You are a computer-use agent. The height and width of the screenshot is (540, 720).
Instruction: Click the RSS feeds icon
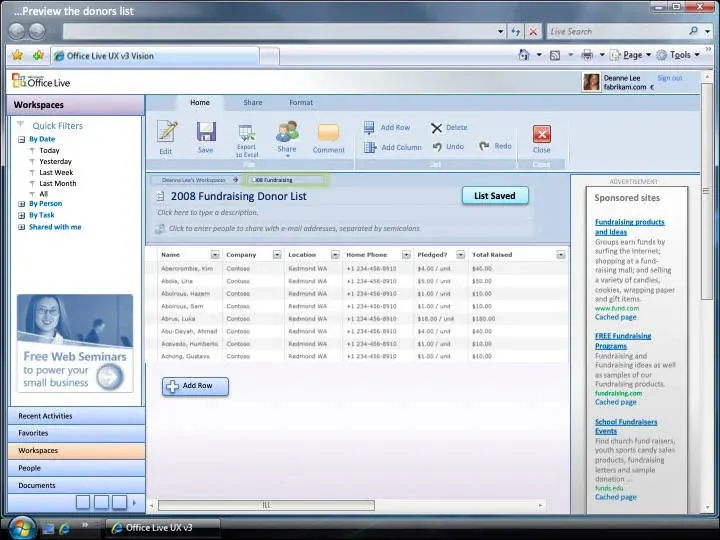coord(555,56)
